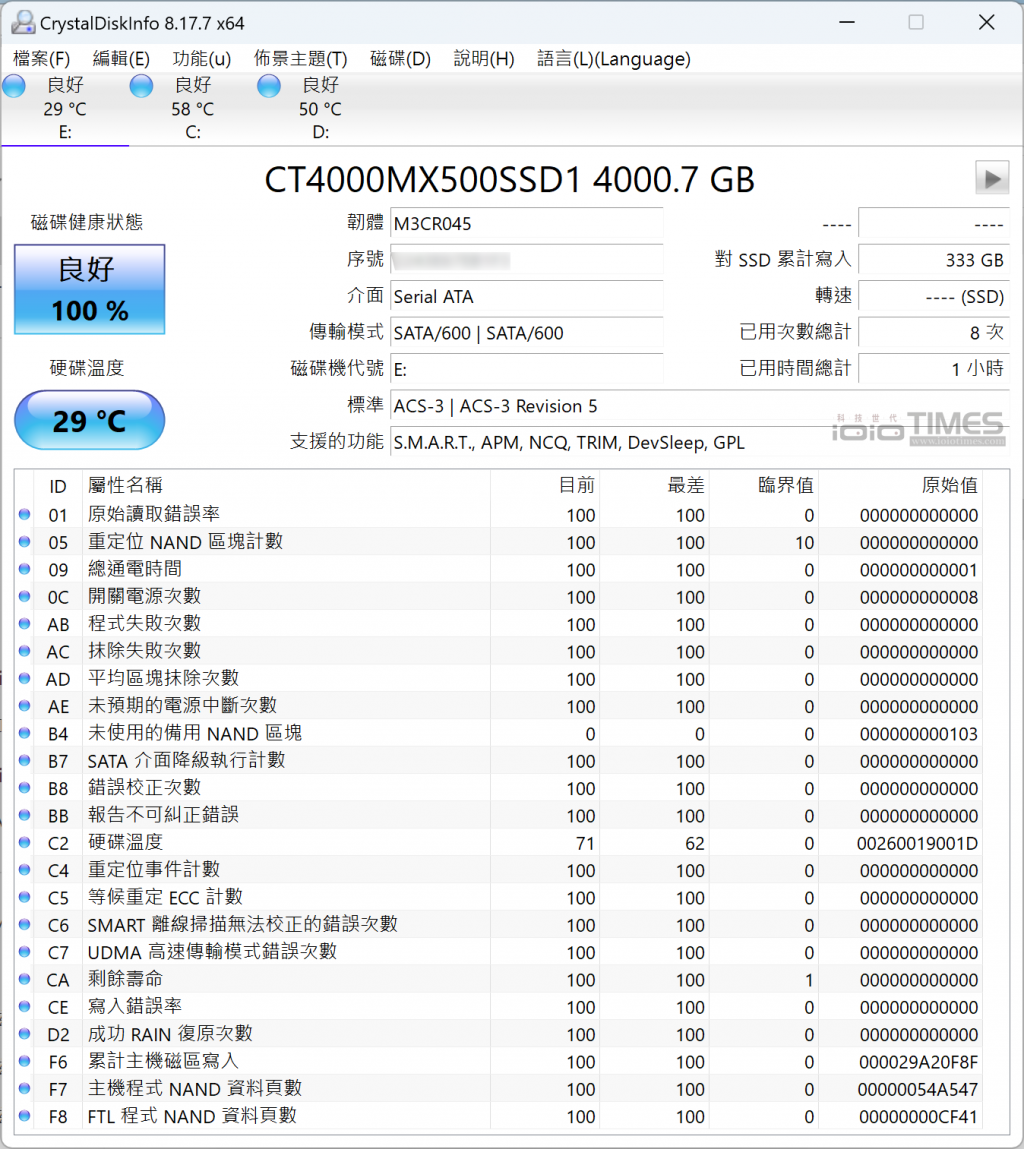
Task: Open the 語言(Language) selection menu
Action: (613, 59)
